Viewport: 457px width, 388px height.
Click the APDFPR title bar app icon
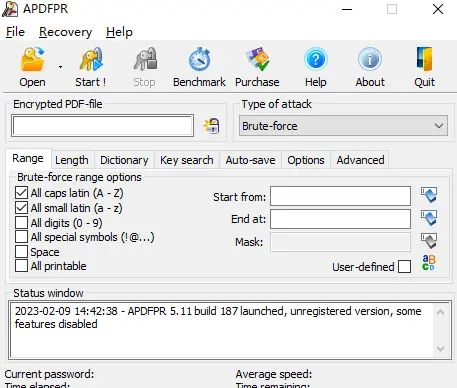(x=10, y=9)
